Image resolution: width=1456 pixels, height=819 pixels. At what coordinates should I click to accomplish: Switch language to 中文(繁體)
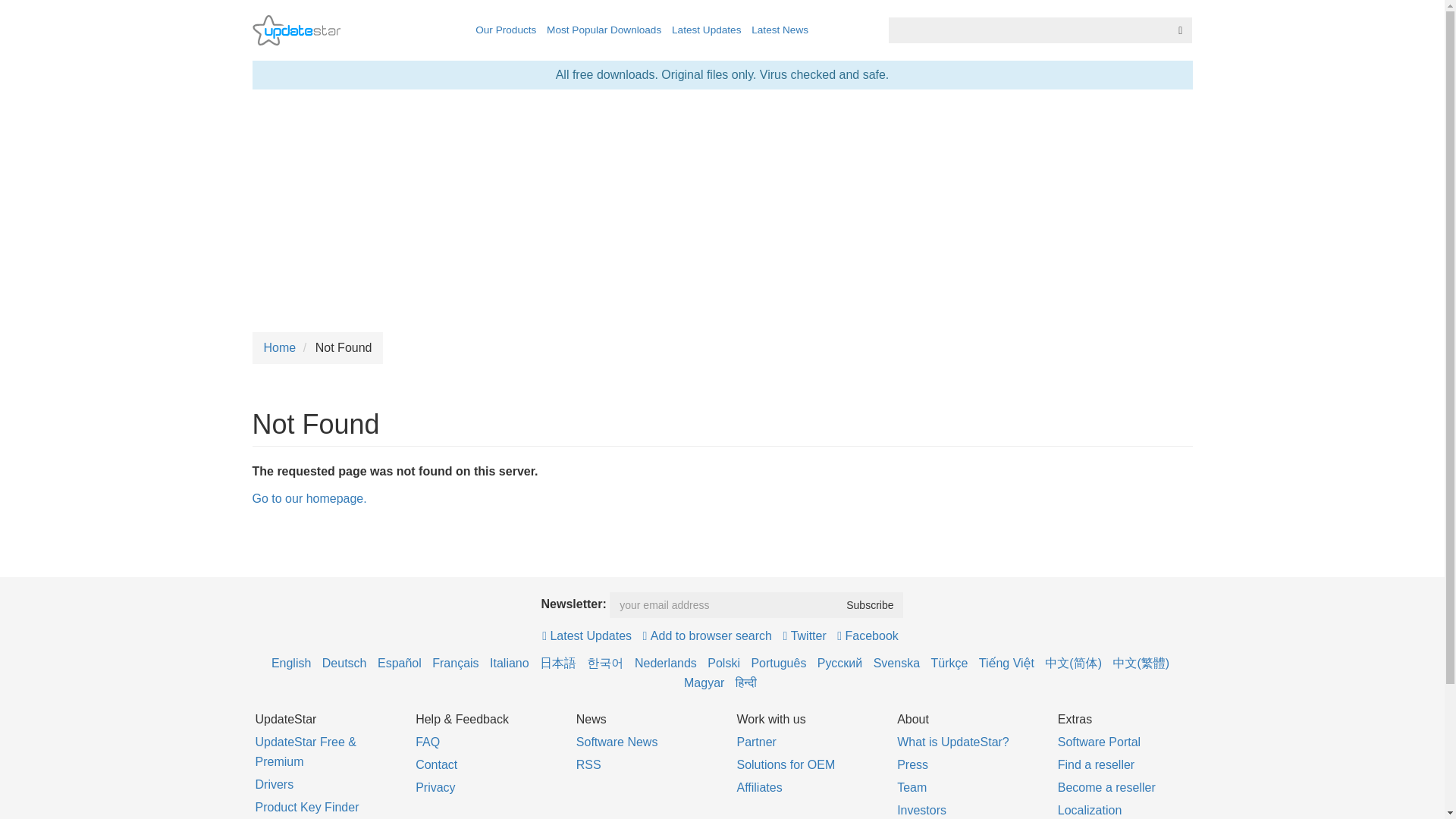(x=1141, y=664)
